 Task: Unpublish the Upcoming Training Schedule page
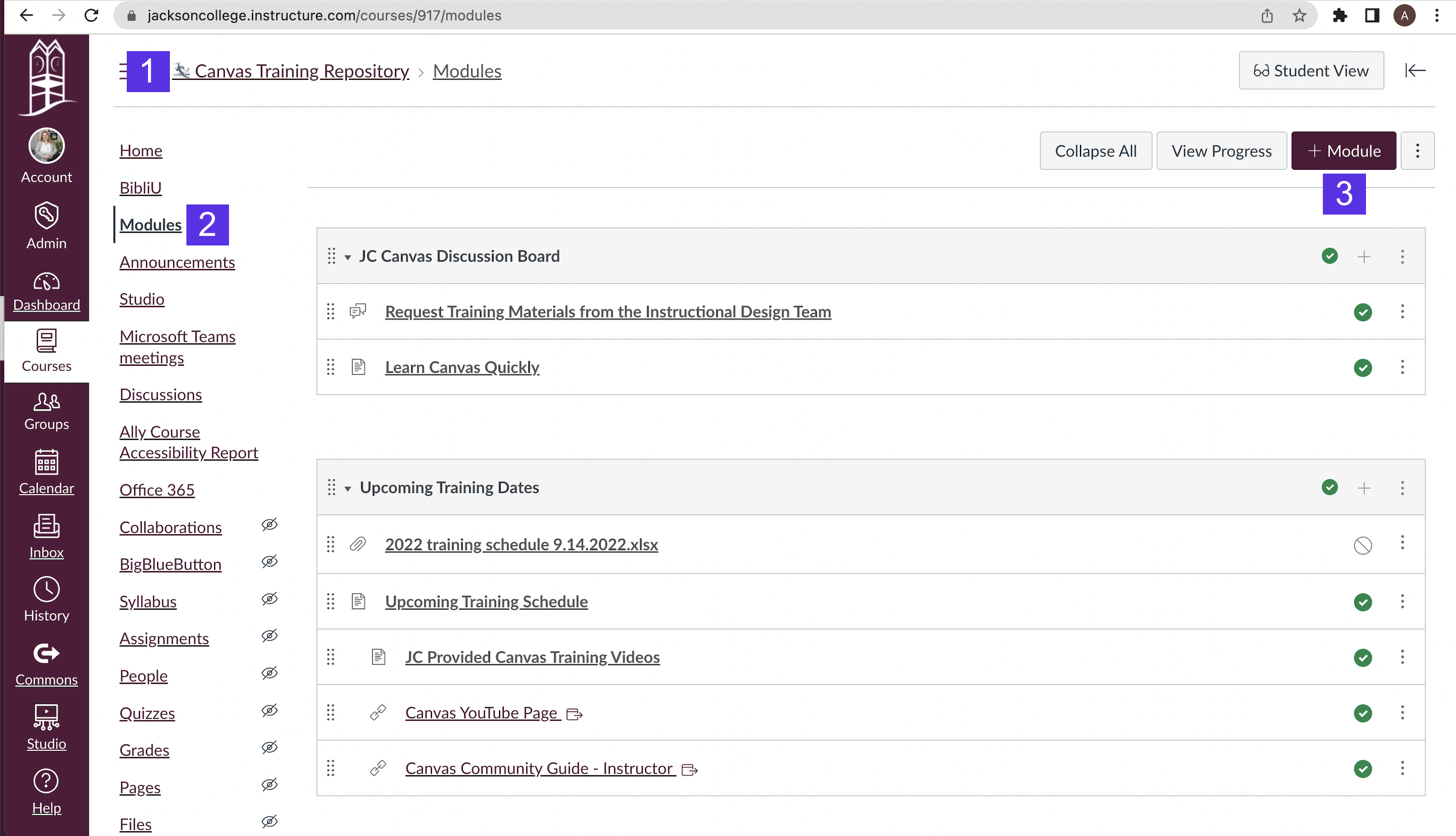(x=1363, y=602)
